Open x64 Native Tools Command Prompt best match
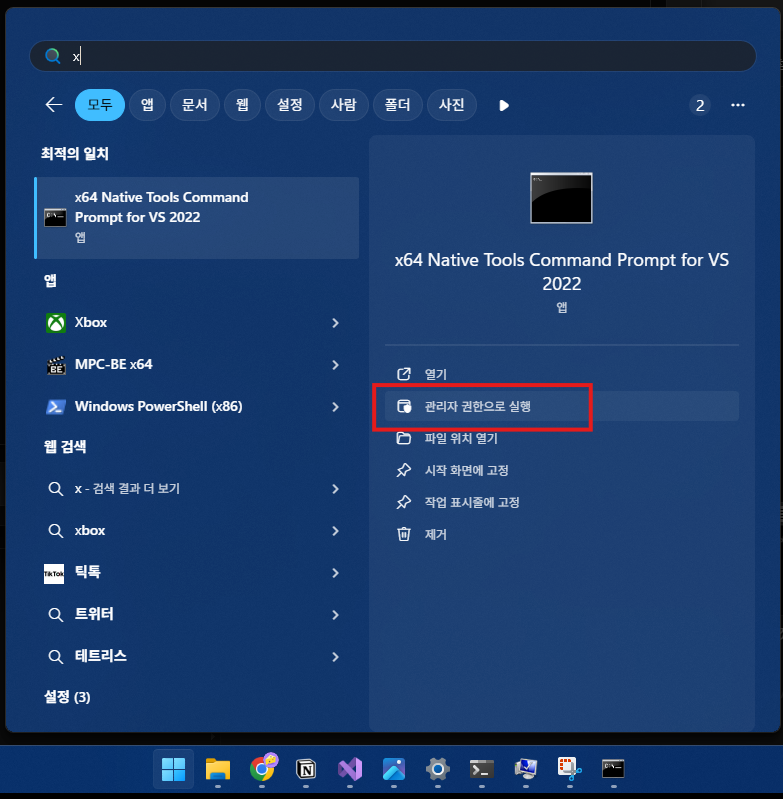This screenshot has height=799, width=783. tap(197, 218)
